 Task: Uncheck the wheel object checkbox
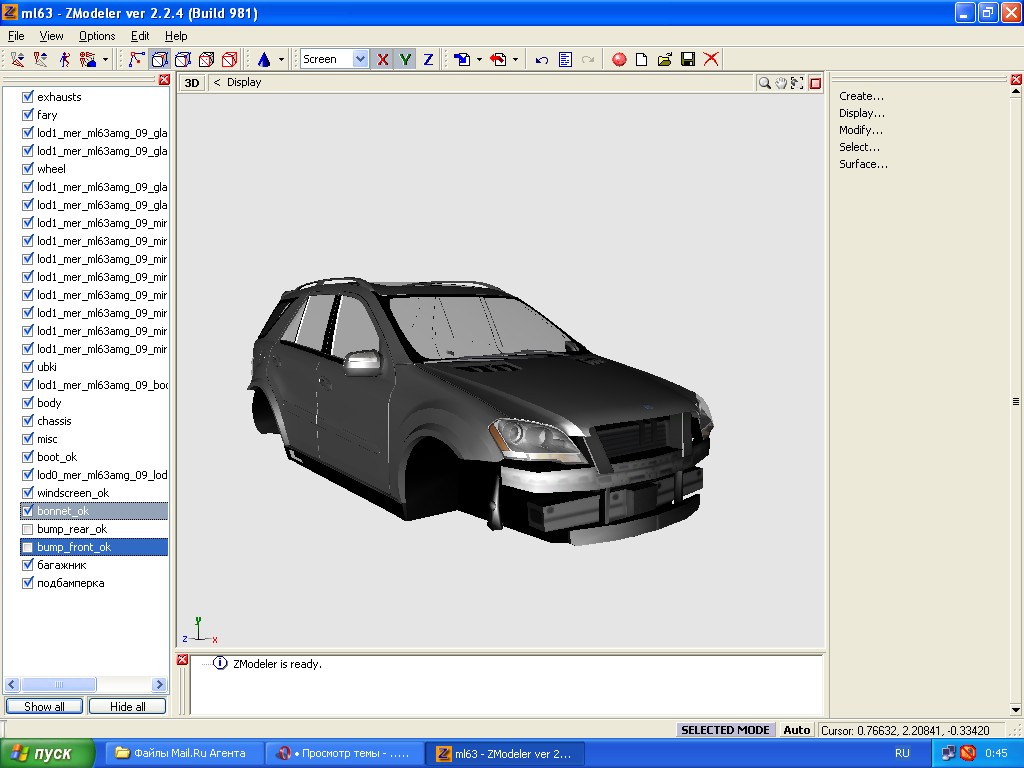(x=27, y=168)
